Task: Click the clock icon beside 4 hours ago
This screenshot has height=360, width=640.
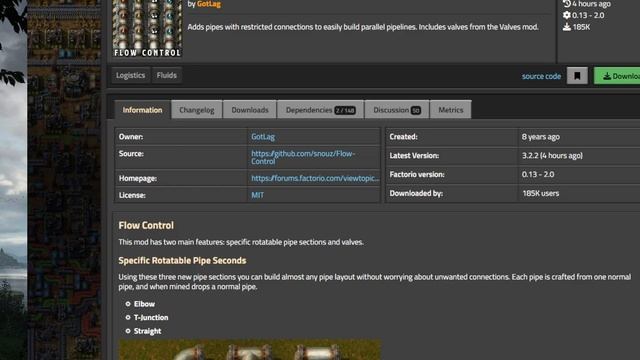Action: [x=567, y=4]
